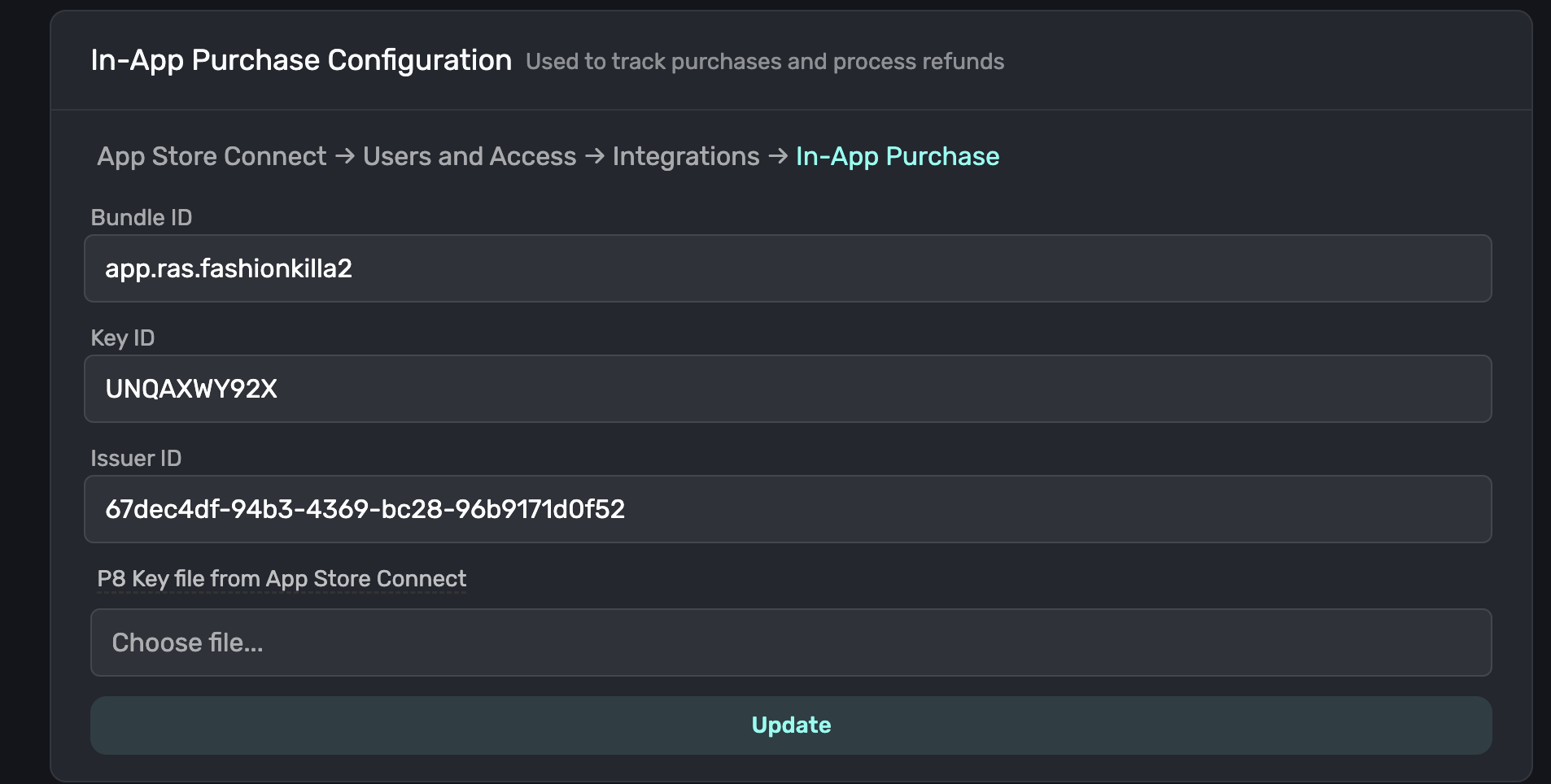
Task: Select the Bundle ID input field
Action: click(788, 268)
